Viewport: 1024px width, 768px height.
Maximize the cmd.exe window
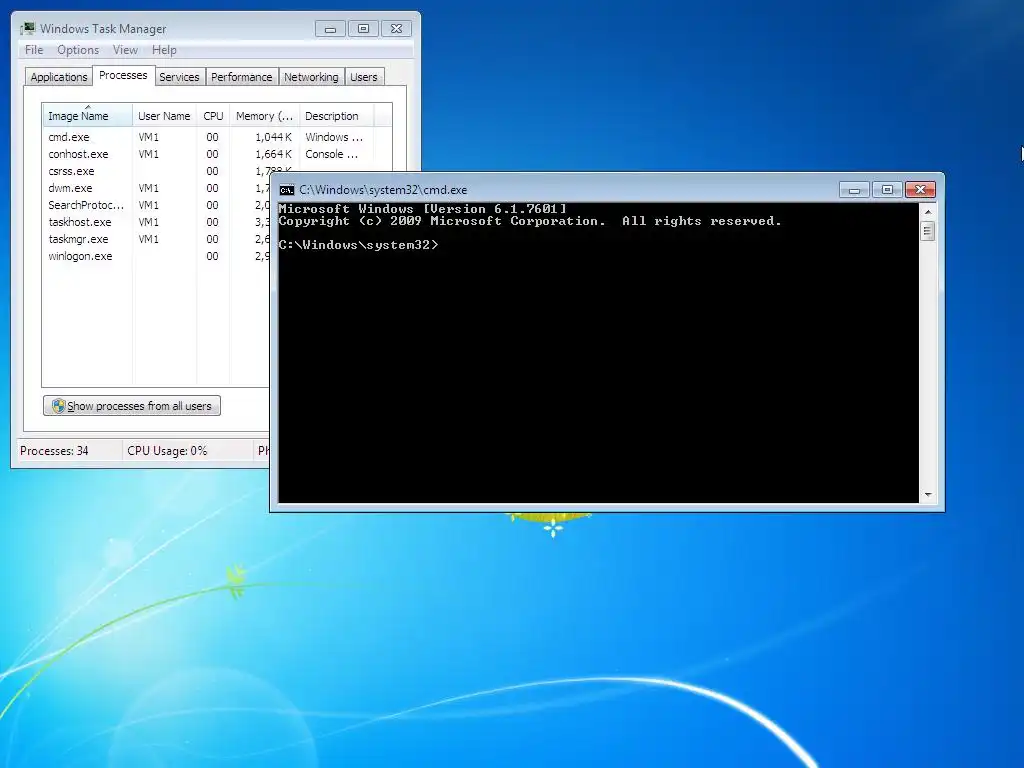887,190
